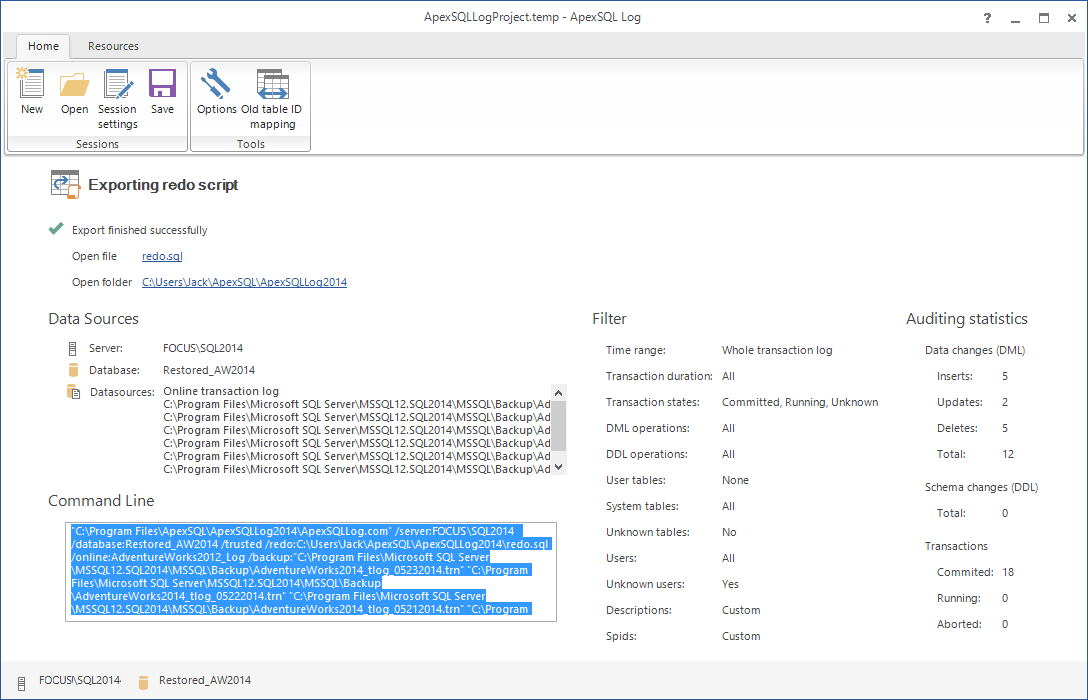Switch to the Resources tab
Viewport: 1088px width, 700px height.
[113, 46]
